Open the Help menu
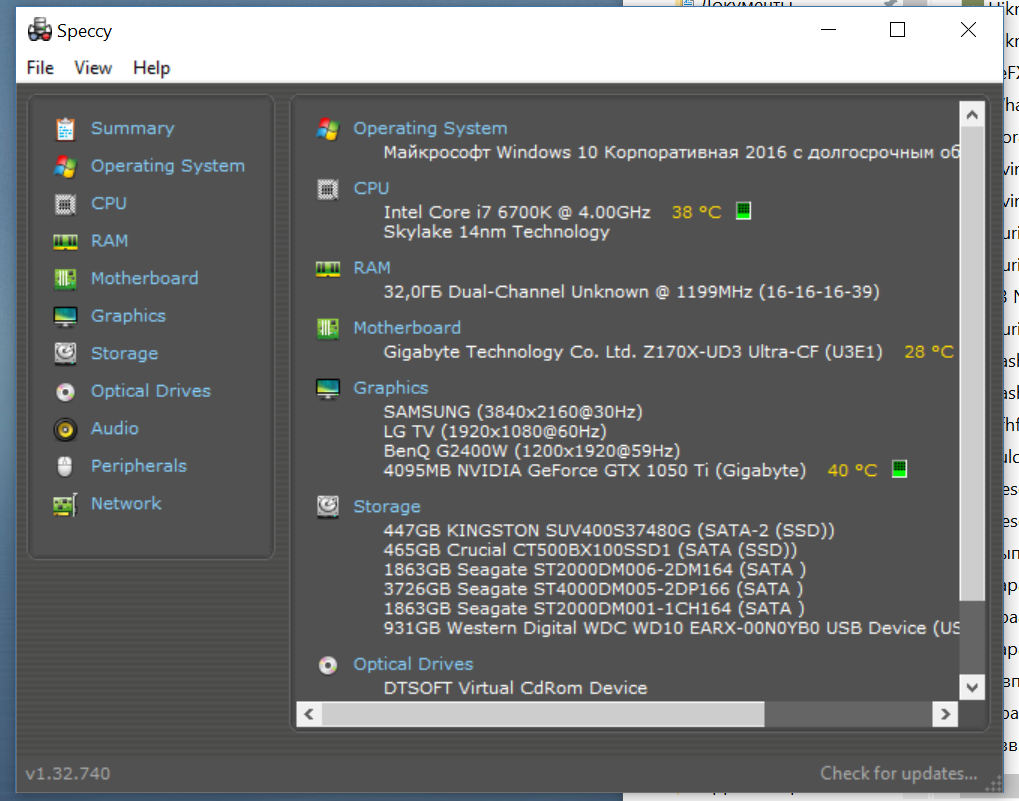Image resolution: width=1019 pixels, height=801 pixels. pyautogui.click(x=151, y=68)
